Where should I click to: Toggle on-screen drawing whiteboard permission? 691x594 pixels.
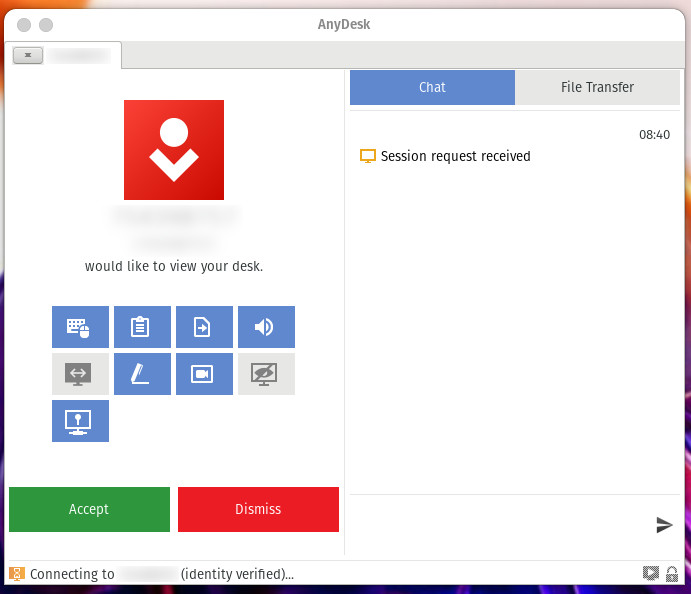142,374
